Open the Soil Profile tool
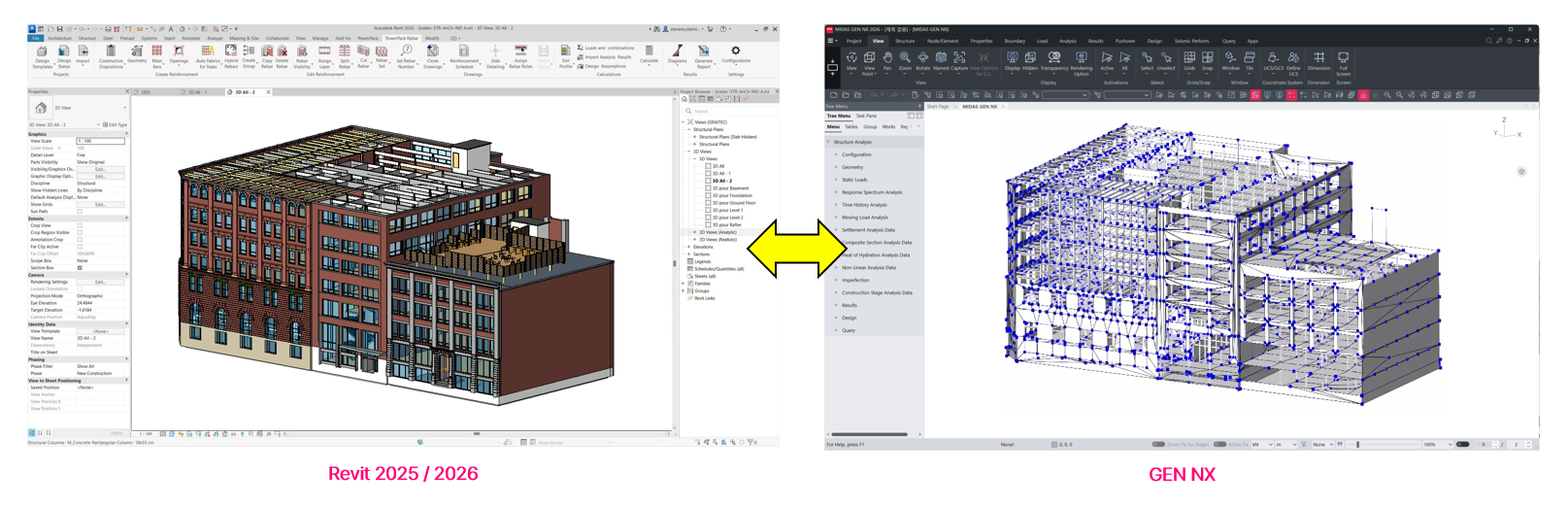1568x507 pixels. tap(565, 56)
